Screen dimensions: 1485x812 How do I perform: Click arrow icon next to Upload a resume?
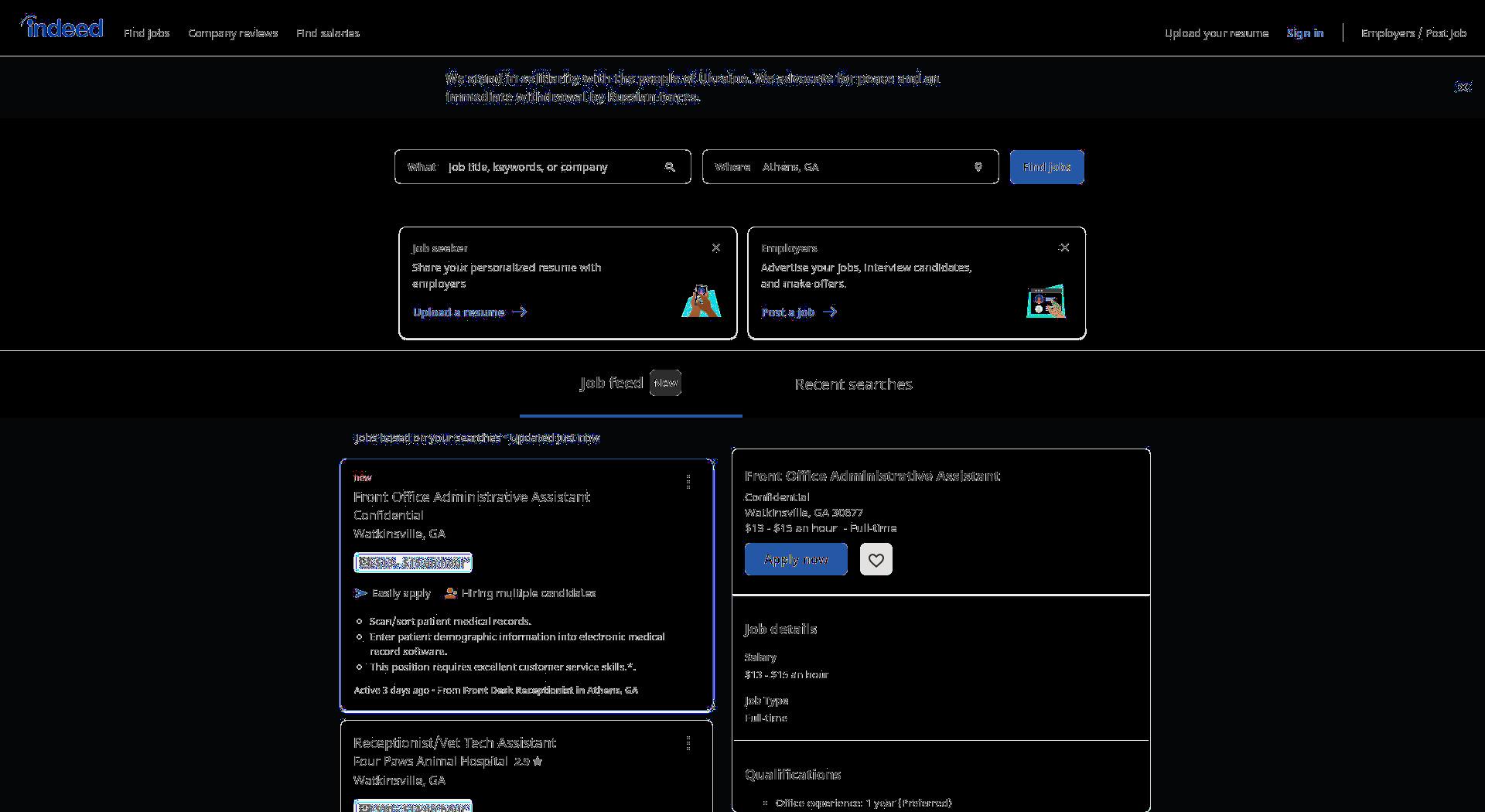520,312
